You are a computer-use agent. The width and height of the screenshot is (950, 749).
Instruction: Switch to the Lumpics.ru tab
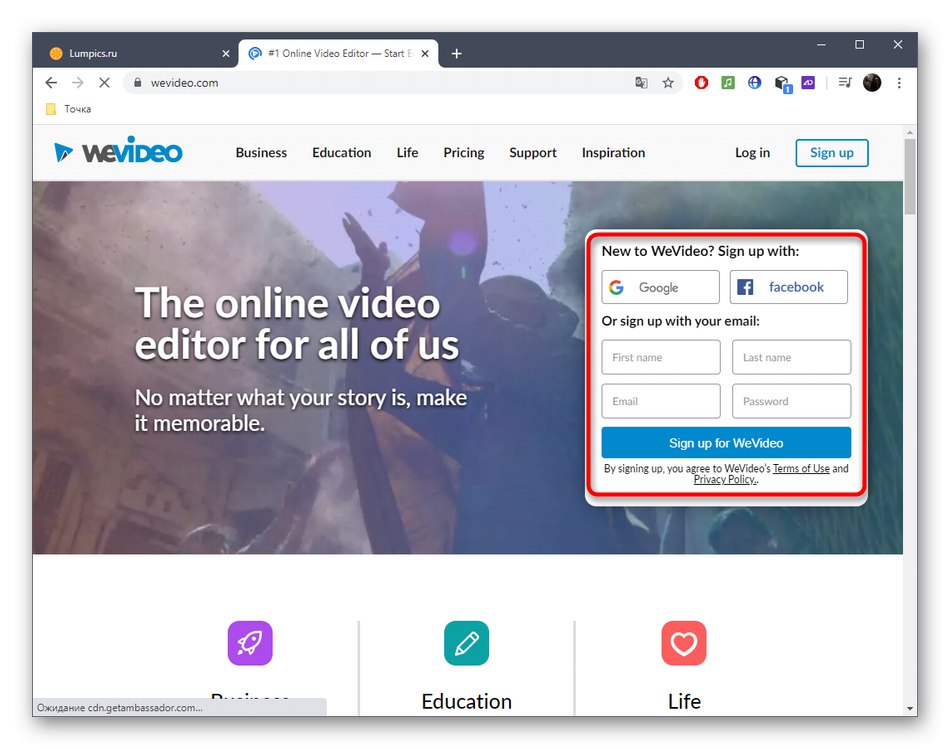point(139,53)
